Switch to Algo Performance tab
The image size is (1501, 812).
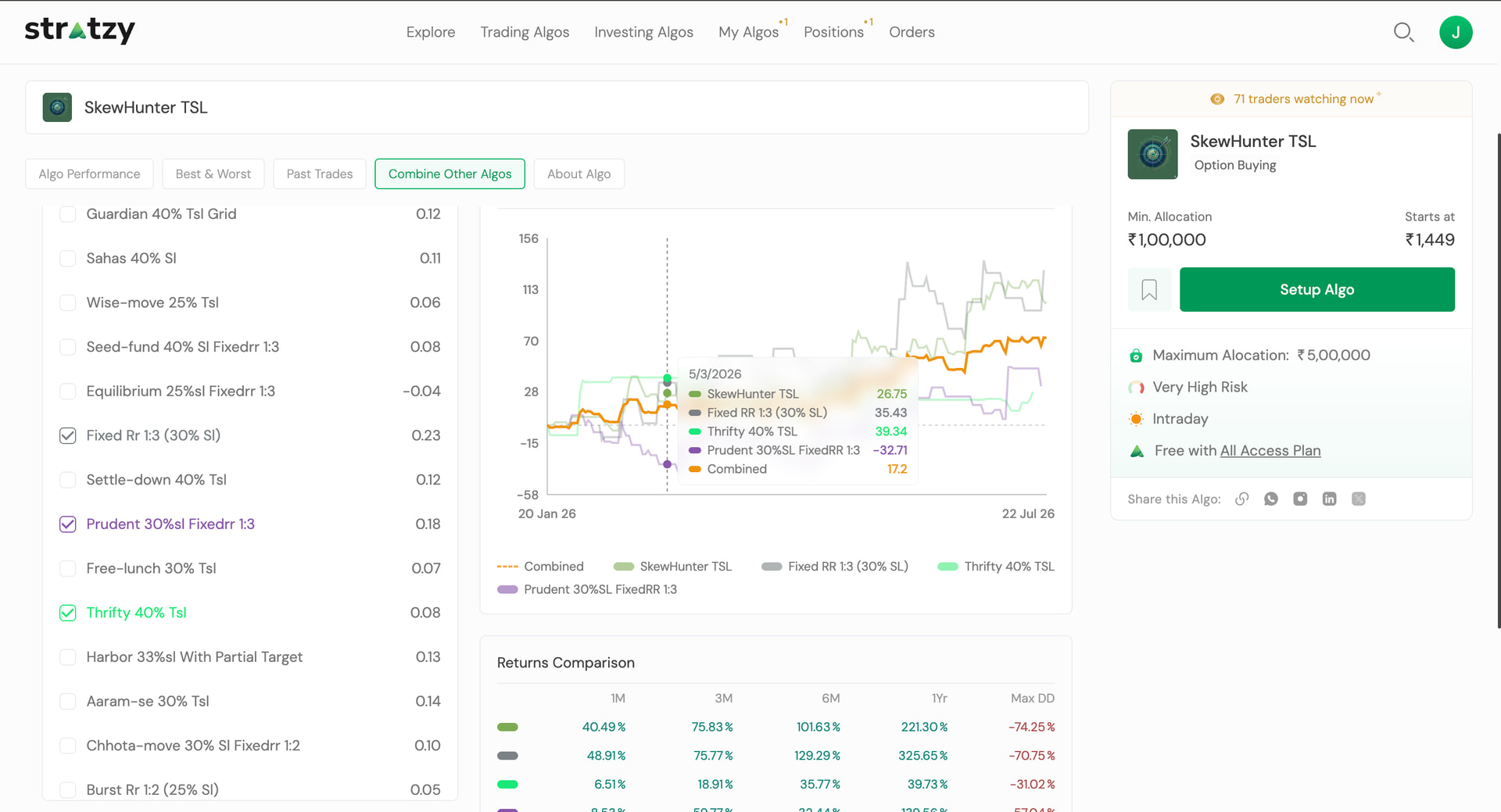point(89,173)
